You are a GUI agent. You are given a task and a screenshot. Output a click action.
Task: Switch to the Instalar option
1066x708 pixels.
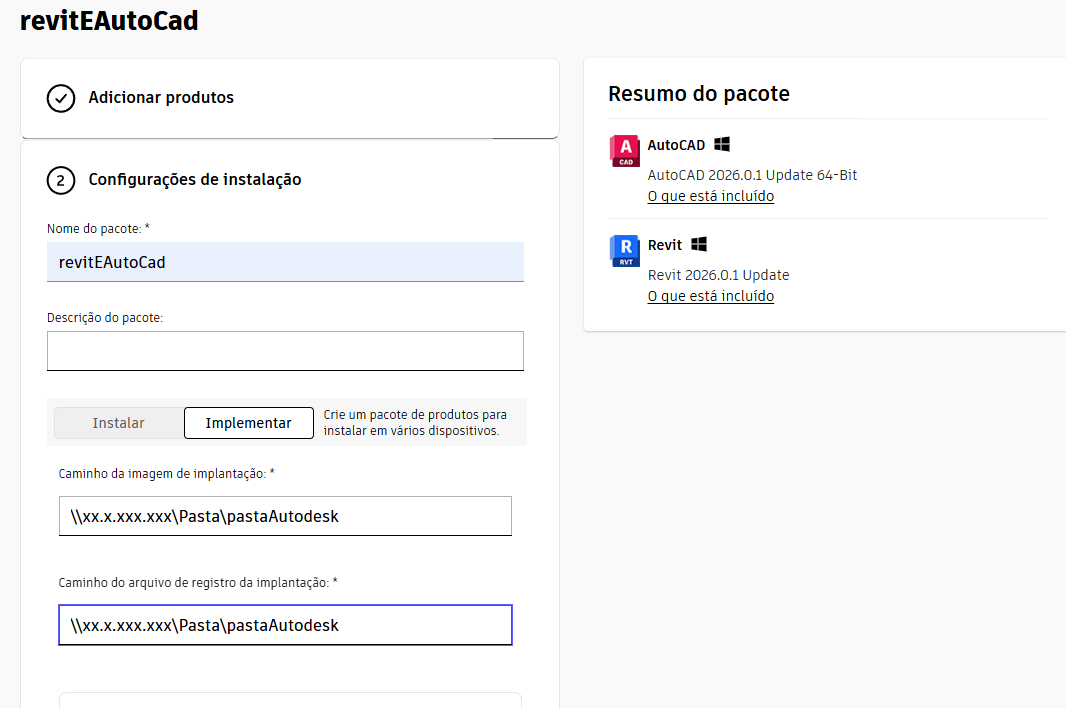[118, 423]
